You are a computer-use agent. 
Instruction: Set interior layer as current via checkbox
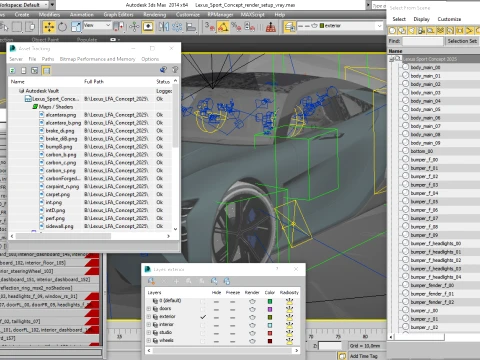coord(203,325)
